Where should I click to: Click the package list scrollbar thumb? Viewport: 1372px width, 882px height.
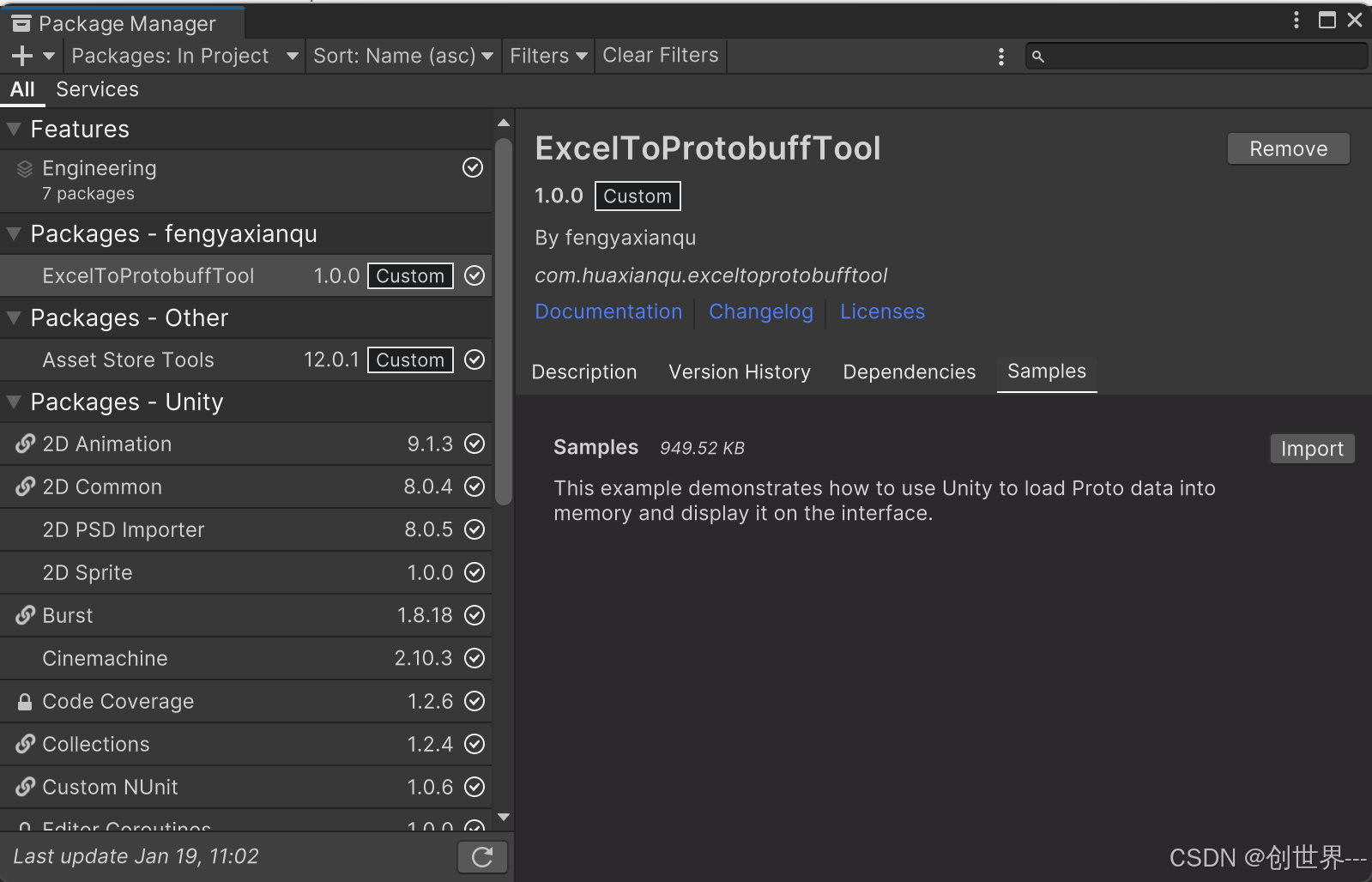504,322
